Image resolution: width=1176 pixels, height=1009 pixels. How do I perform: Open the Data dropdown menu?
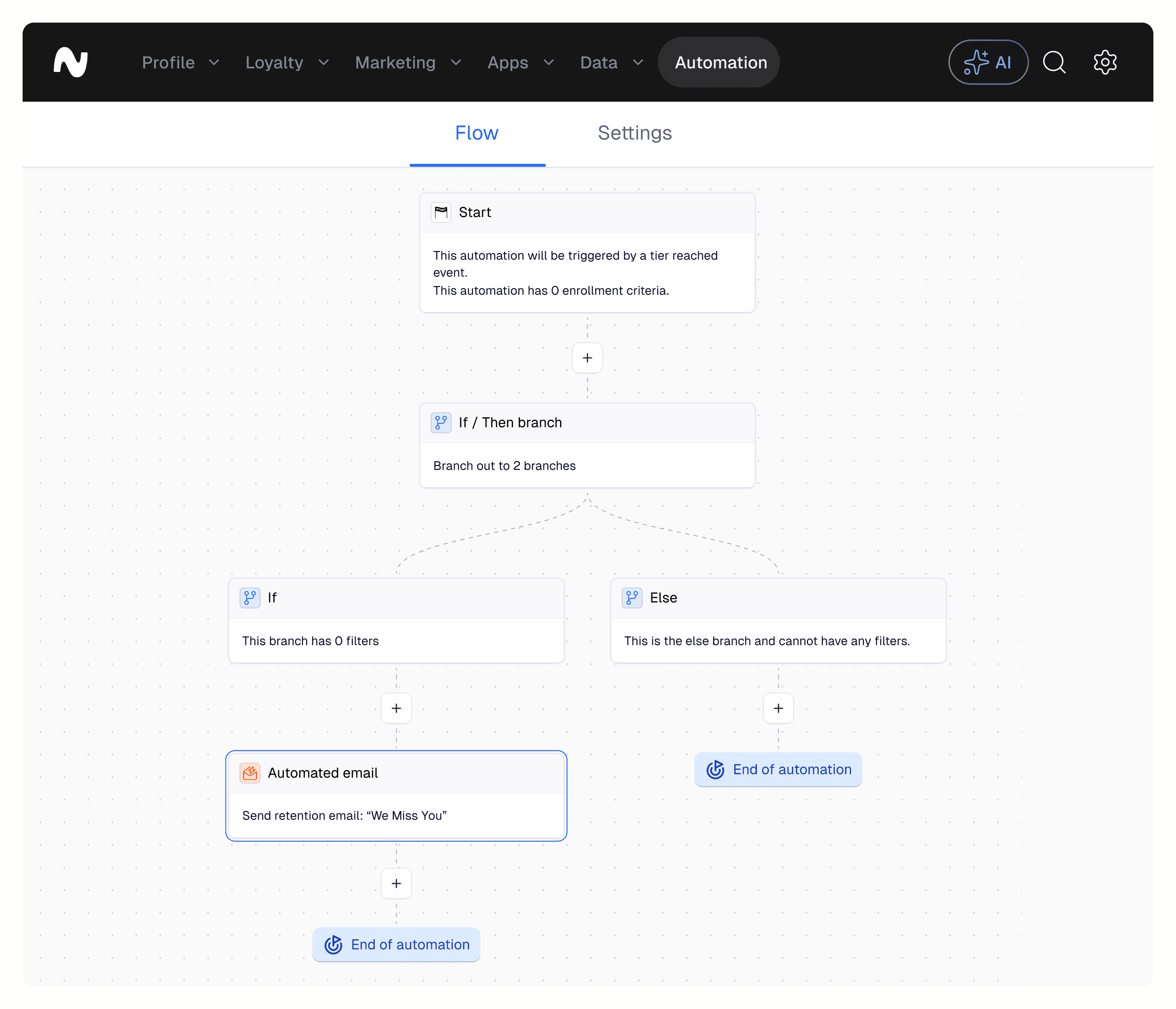(611, 63)
